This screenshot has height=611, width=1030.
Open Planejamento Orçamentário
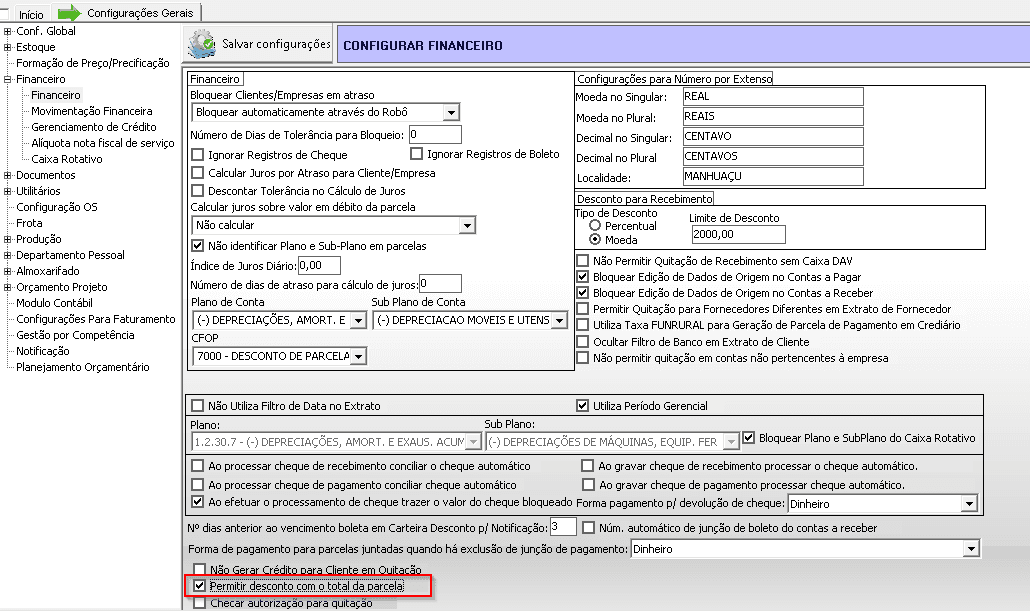tap(83, 367)
